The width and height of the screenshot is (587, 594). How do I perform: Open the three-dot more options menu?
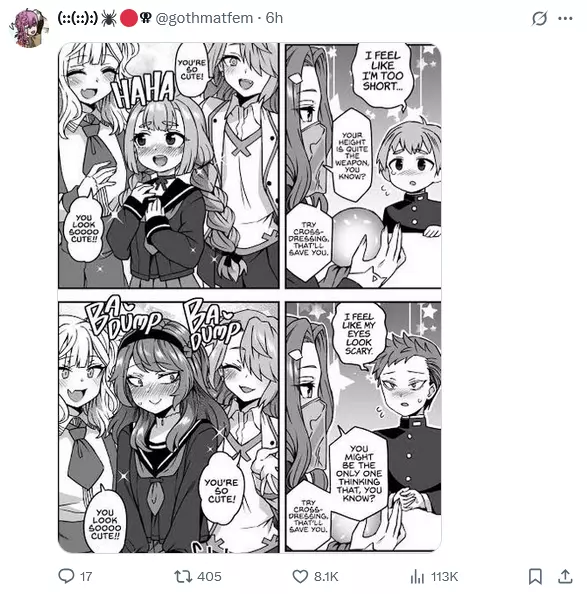click(x=565, y=18)
